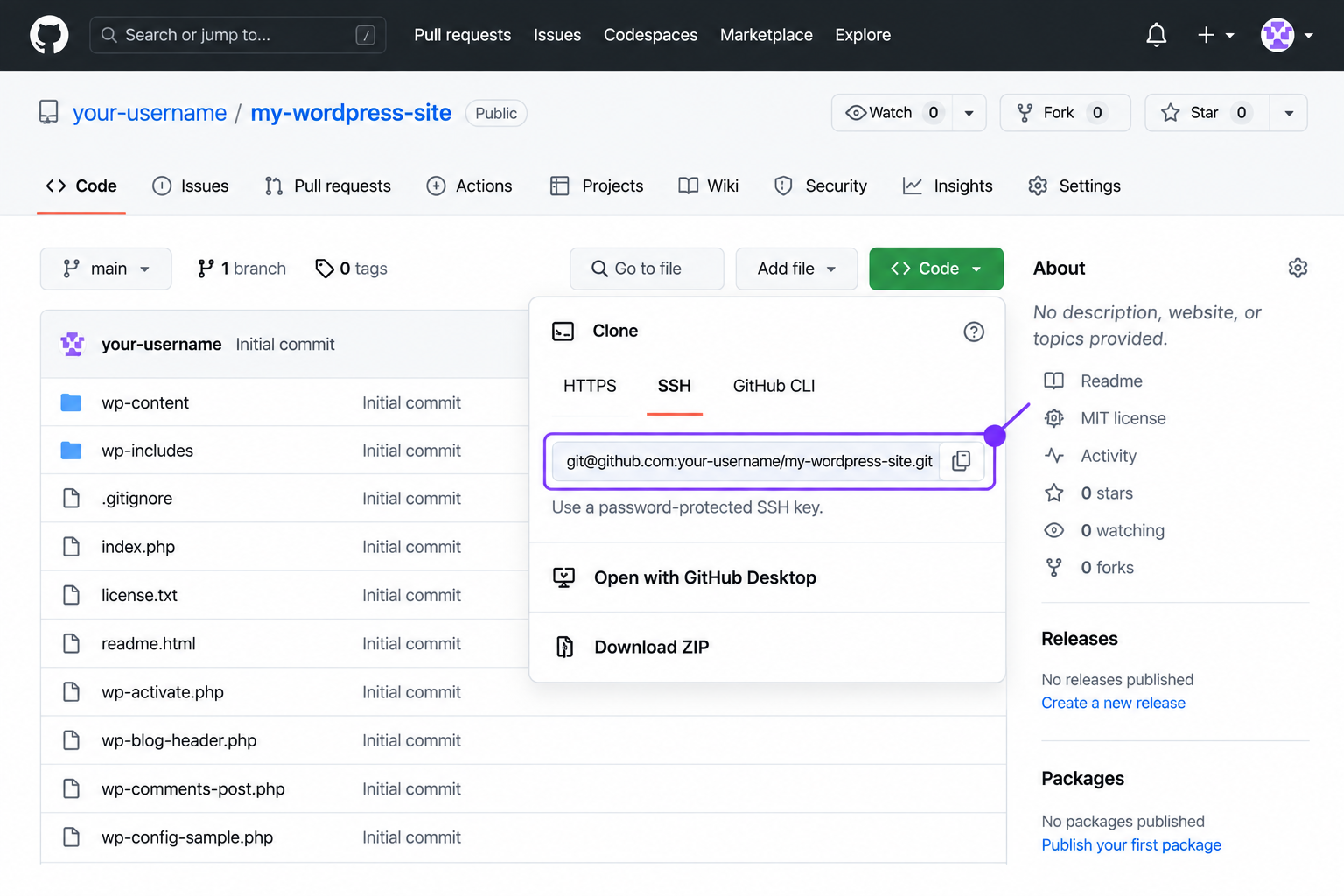Expand the Watch options dropdown arrow
The height and width of the screenshot is (896, 1344).
969,113
